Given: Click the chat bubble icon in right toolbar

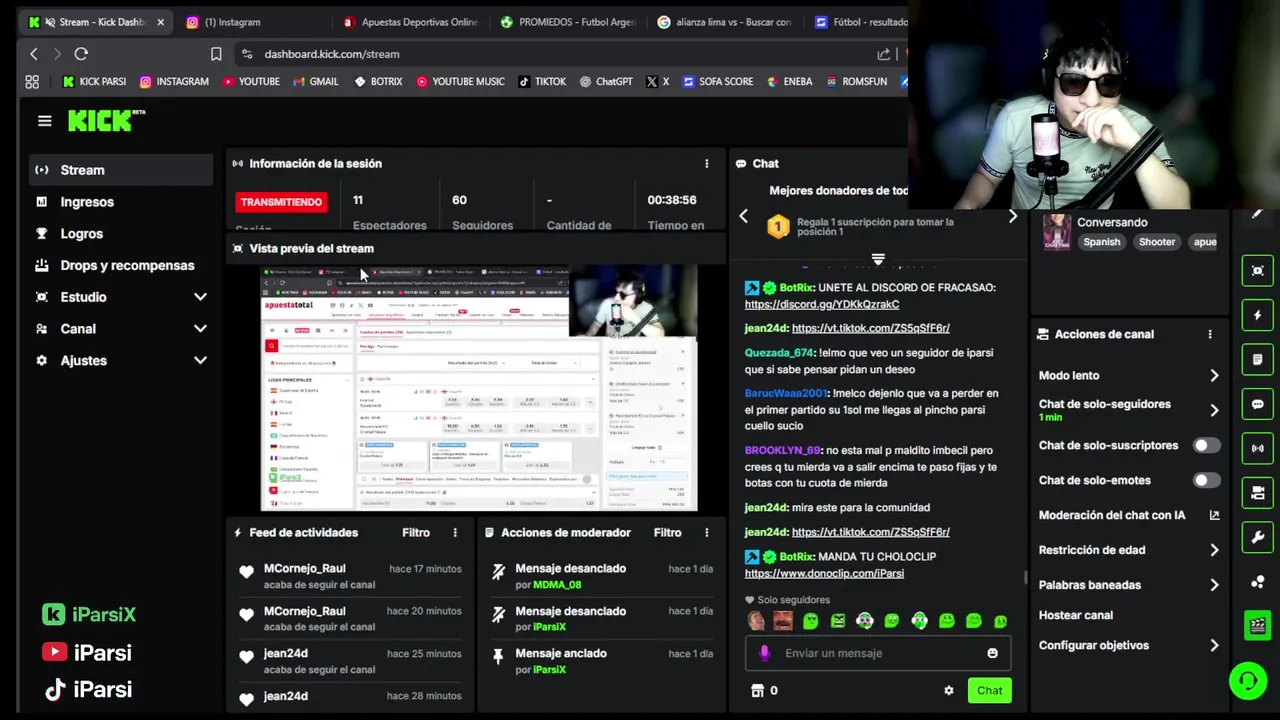Looking at the screenshot, I should tap(1258, 404).
